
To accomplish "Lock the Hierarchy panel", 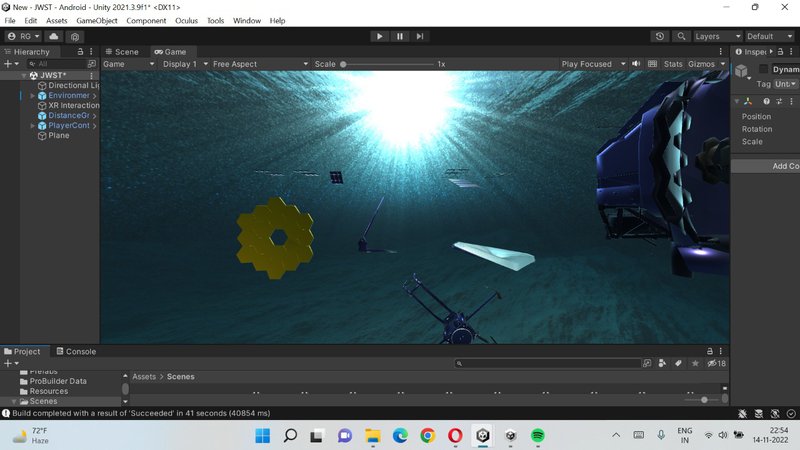I will (x=78, y=51).
